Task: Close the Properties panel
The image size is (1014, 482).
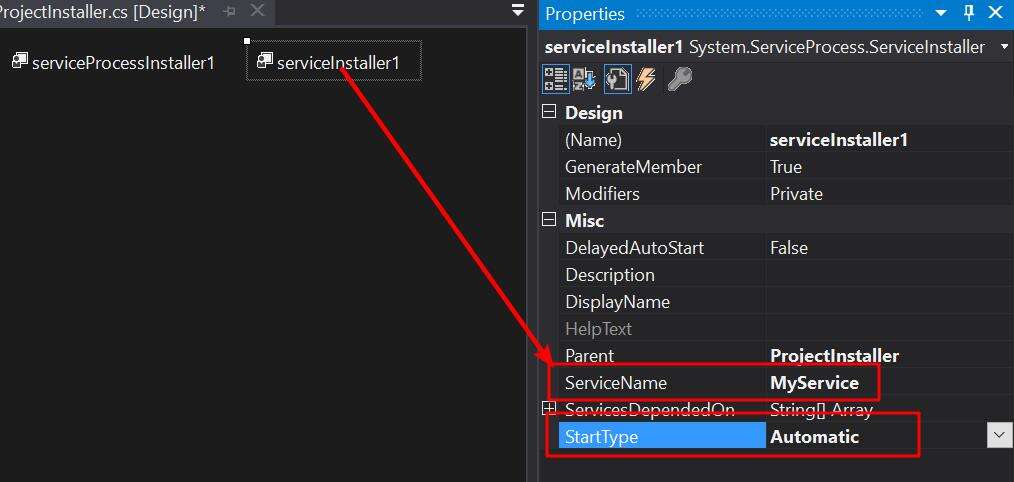Action: point(996,13)
